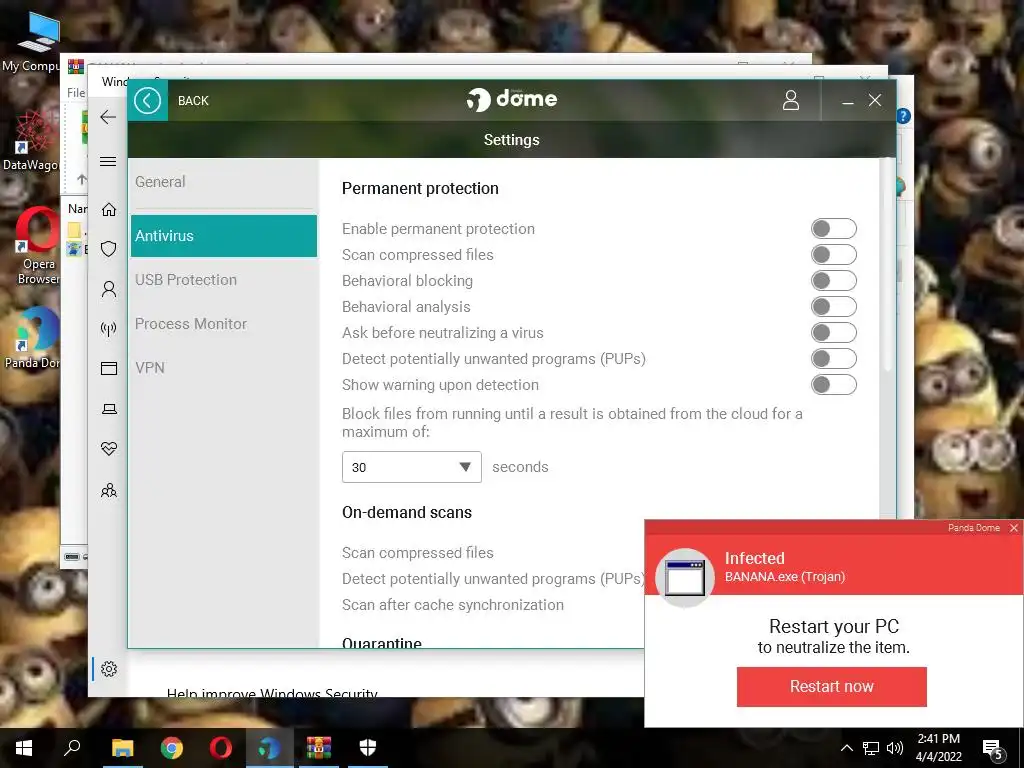Switch to Windows Security taskbar icon
This screenshot has width=1024, height=768.
(x=368, y=748)
